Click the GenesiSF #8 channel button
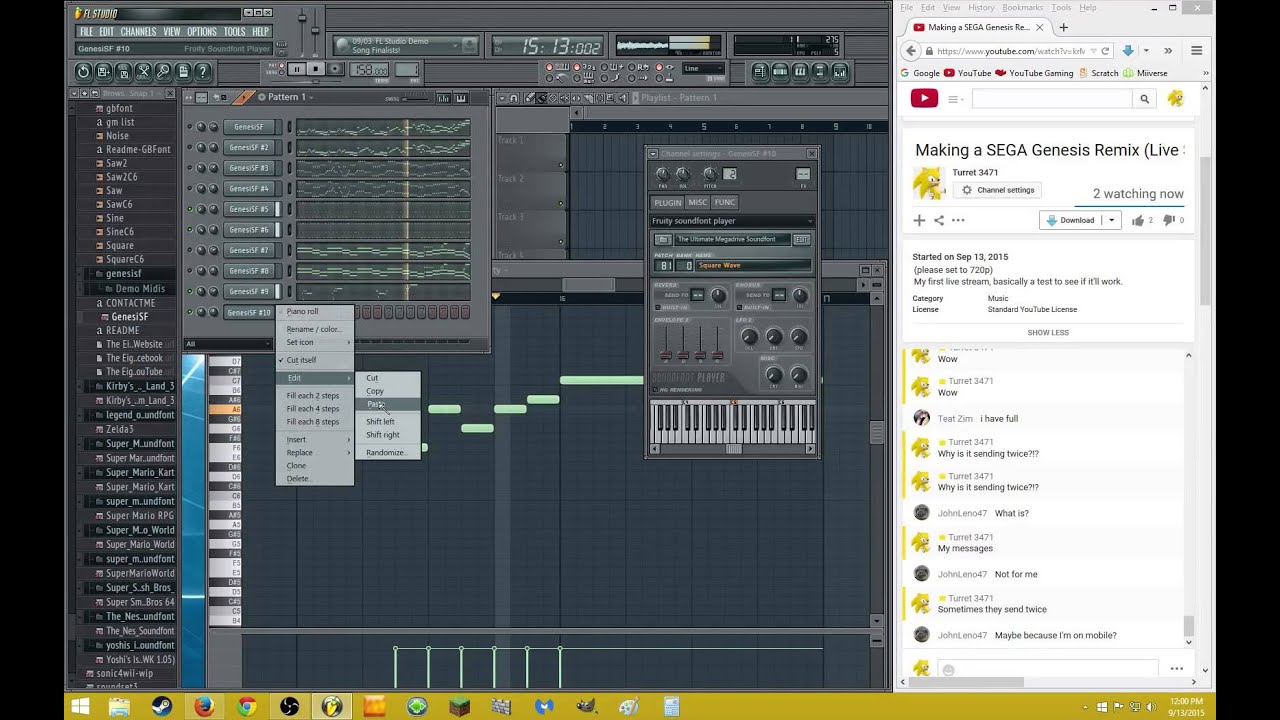Image resolution: width=1280 pixels, height=720 pixels. [x=249, y=271]
